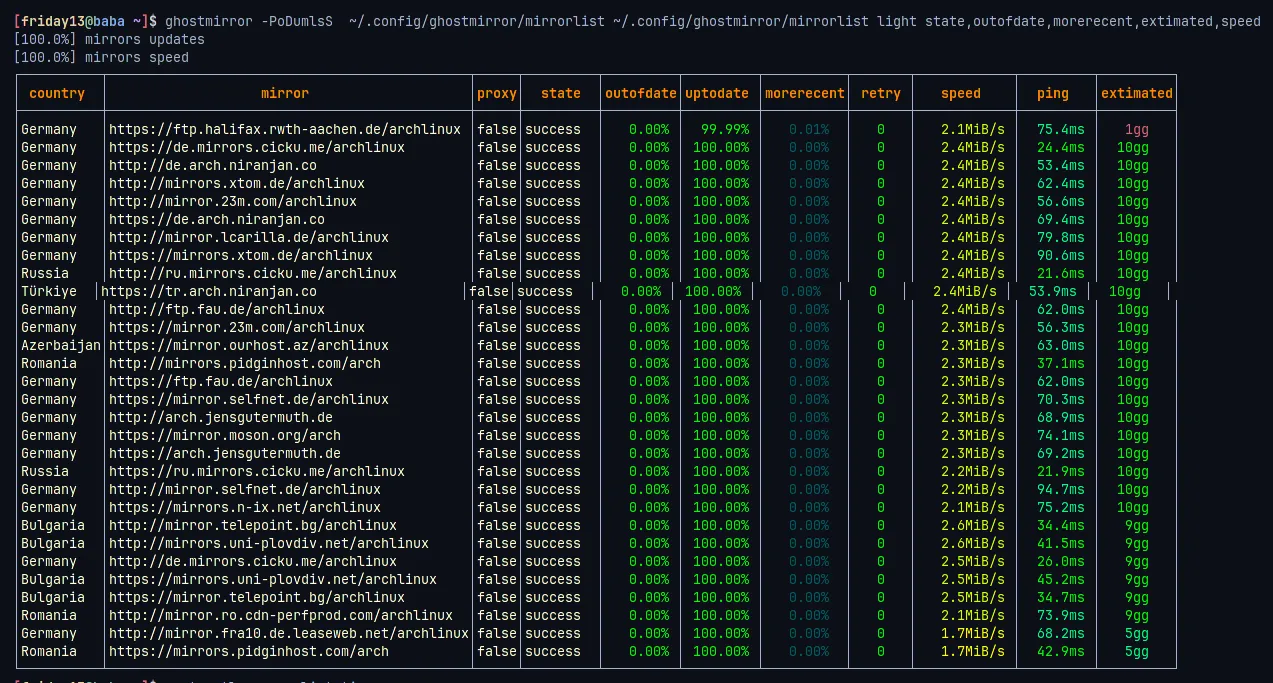Click the 0.01% morerecent value
Image resolution: width=1273 pixels, height=683 pixels.
tap(809, 129)
